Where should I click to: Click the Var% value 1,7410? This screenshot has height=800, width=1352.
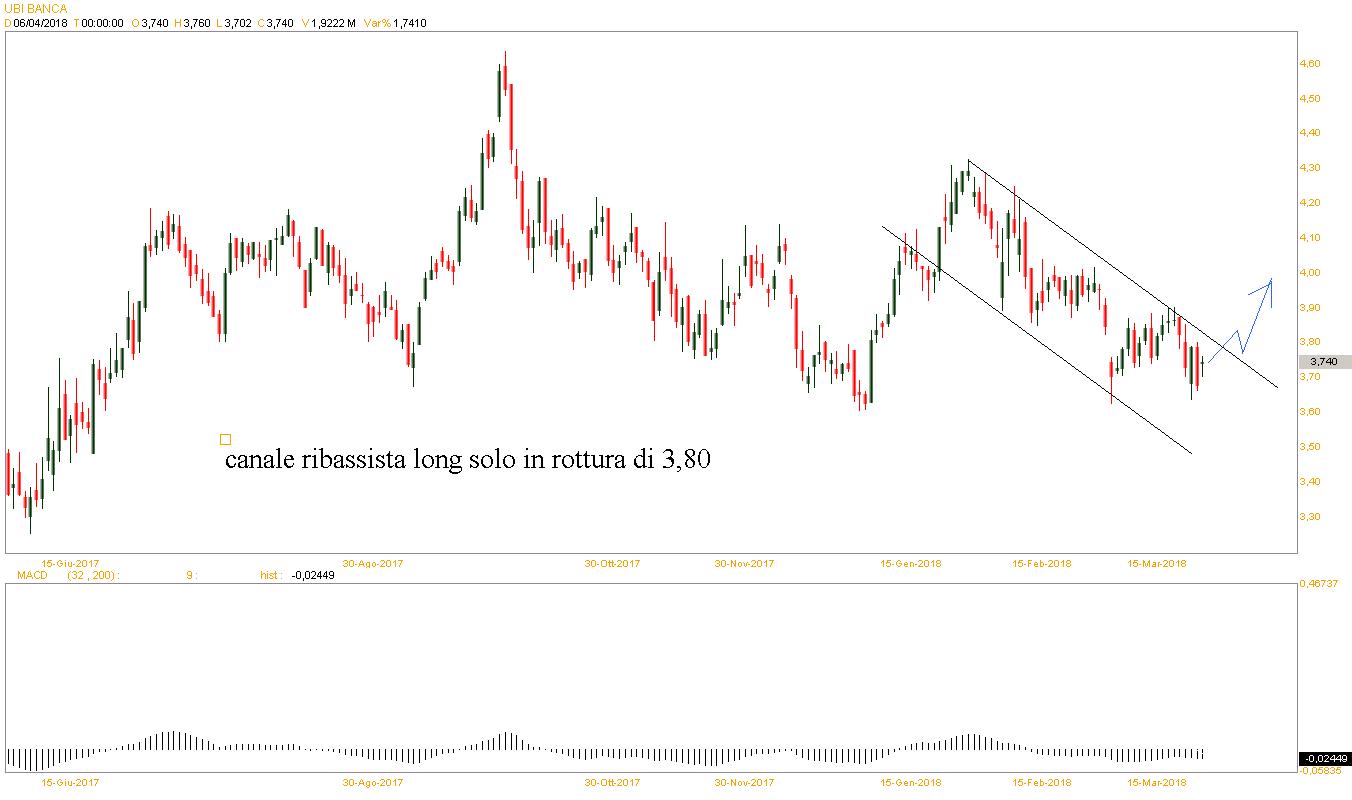click(x=410, y=23)
